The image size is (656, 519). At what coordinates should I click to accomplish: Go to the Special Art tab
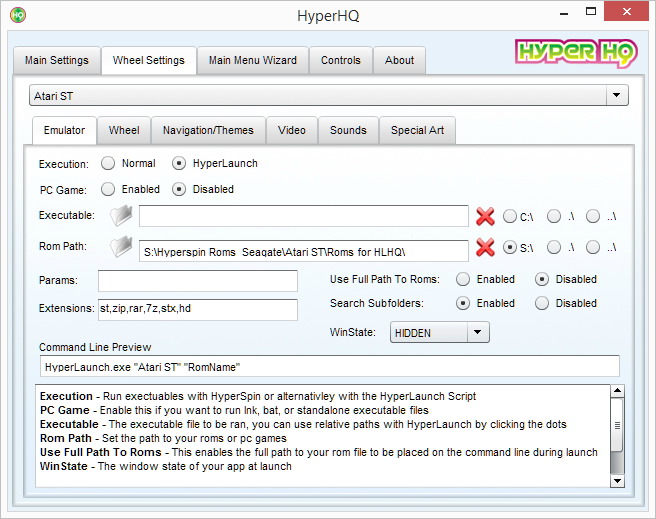418,130
